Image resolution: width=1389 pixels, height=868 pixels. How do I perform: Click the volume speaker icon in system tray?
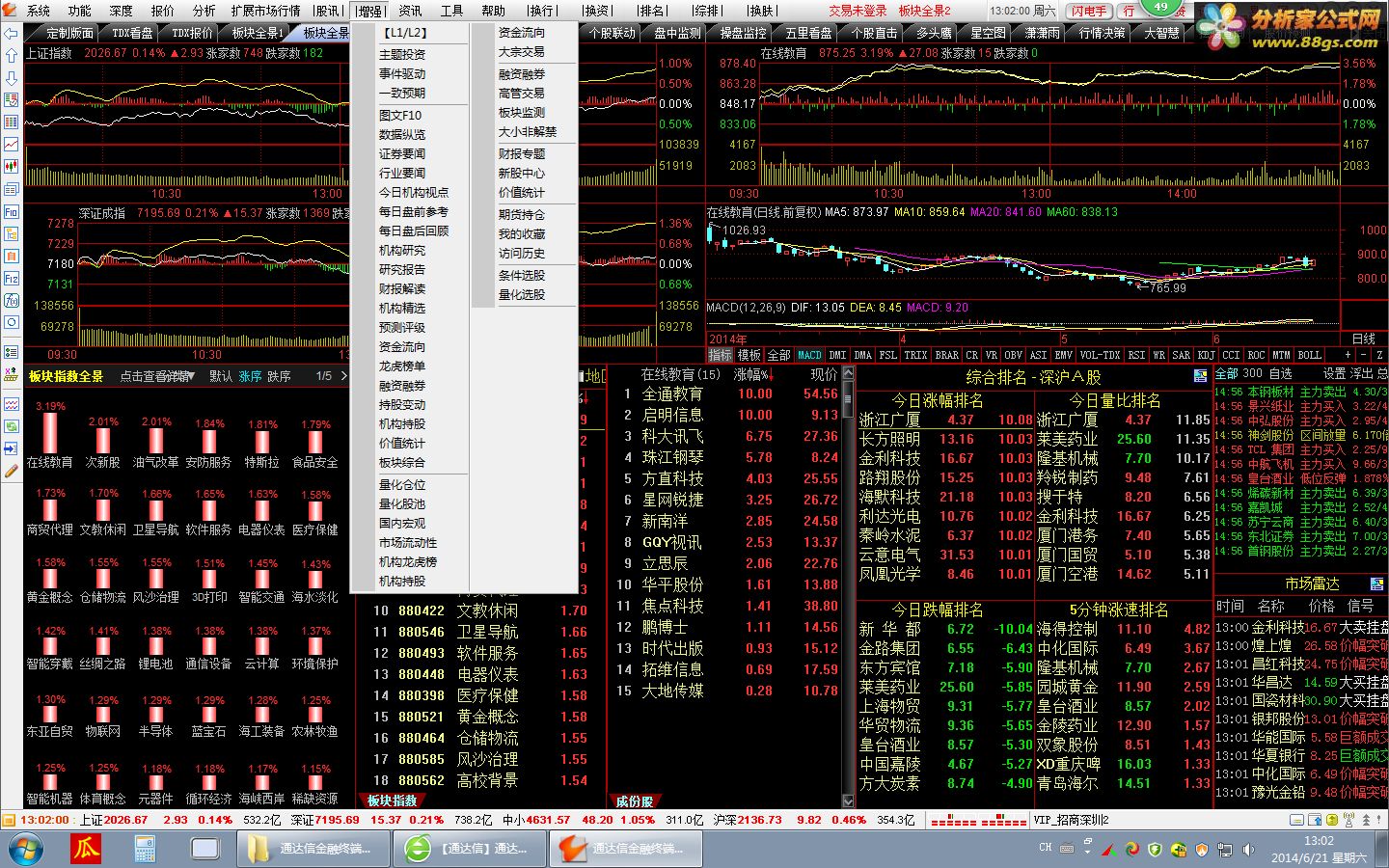coord(1249,849)
